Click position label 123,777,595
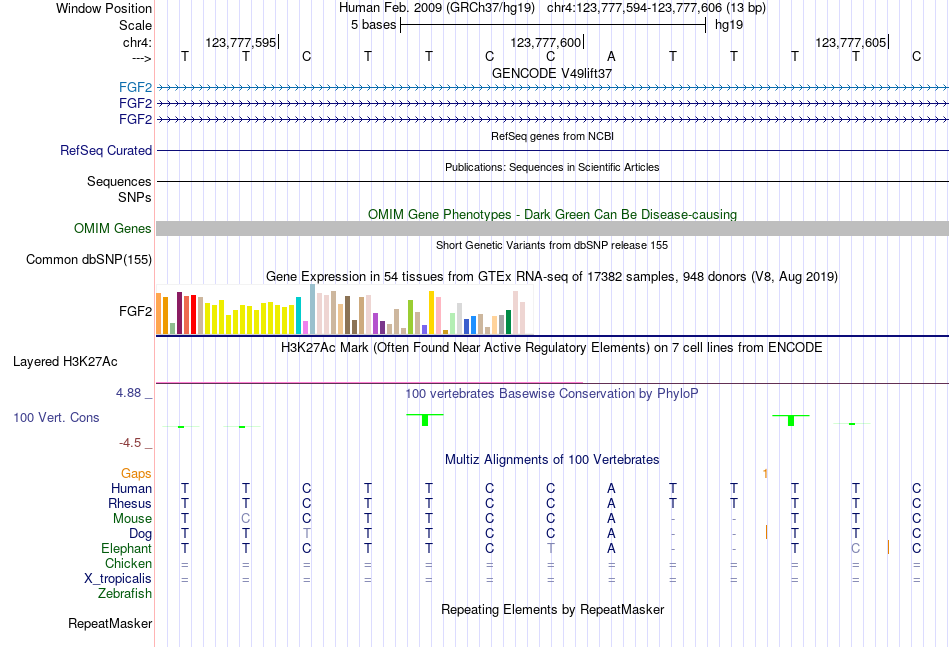The width and height of the screenshot is (950, 647). tap(241, 42)
